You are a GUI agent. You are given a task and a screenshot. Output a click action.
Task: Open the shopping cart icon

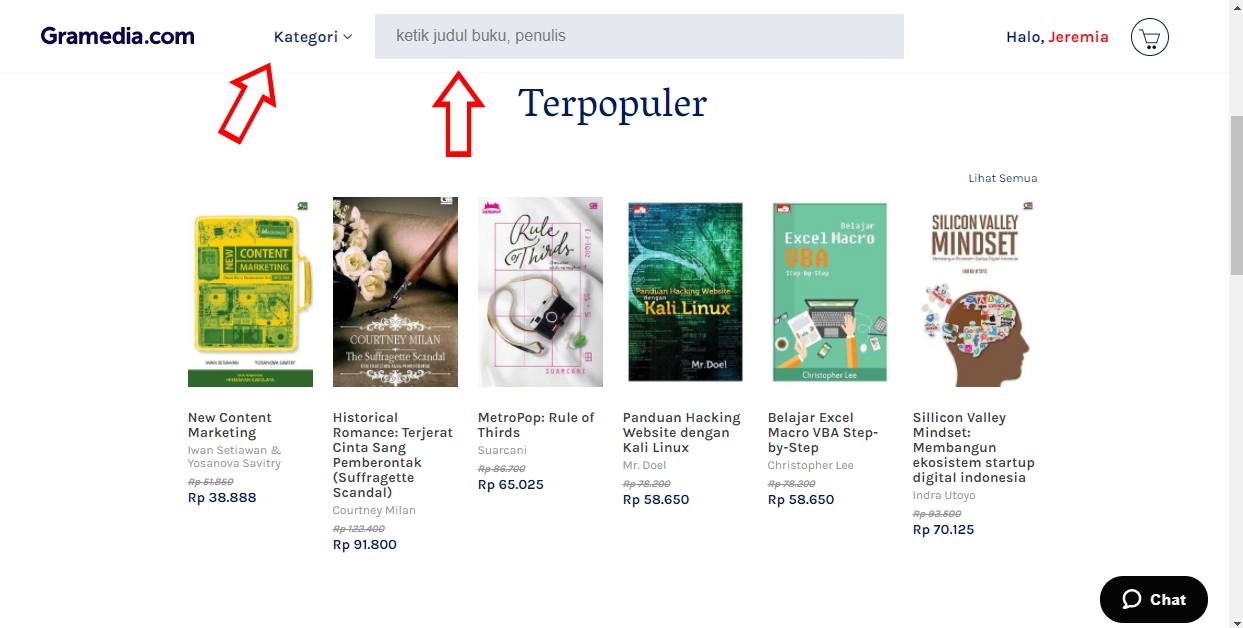(x=1150, y=37)
